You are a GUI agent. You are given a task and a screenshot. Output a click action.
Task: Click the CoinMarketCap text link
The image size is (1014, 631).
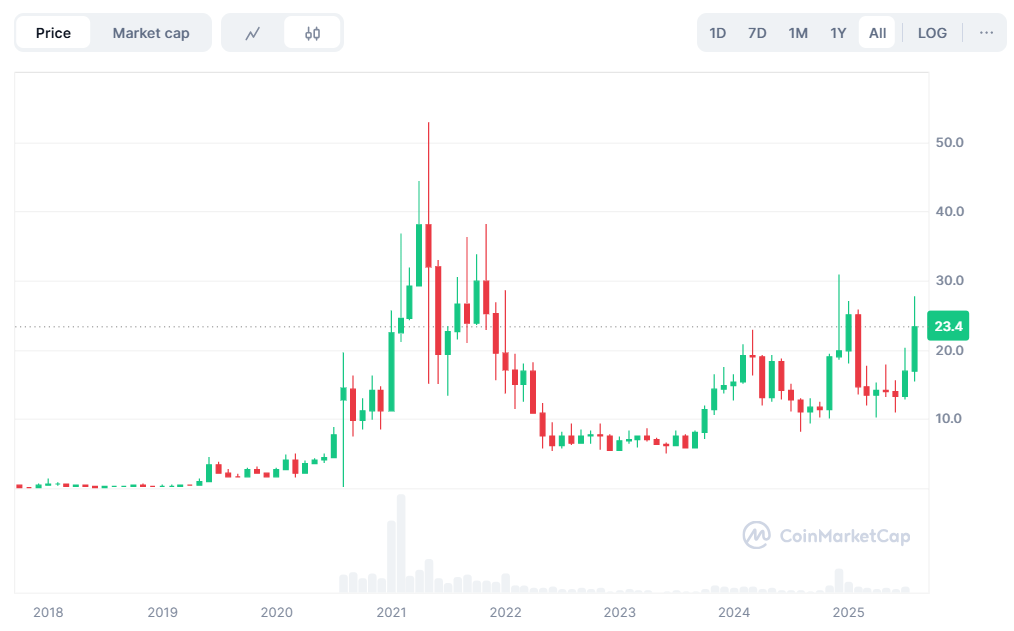[845, 536]
